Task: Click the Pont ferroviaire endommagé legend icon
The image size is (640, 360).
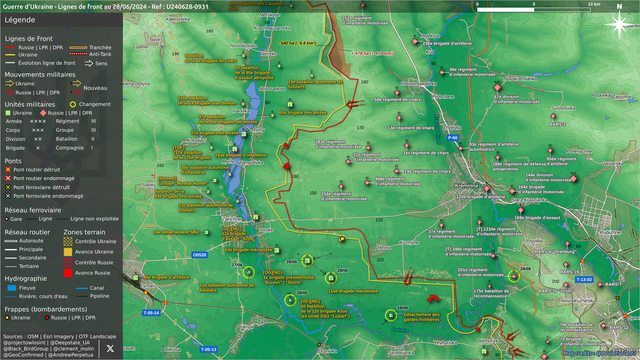Action: point(8,196)
